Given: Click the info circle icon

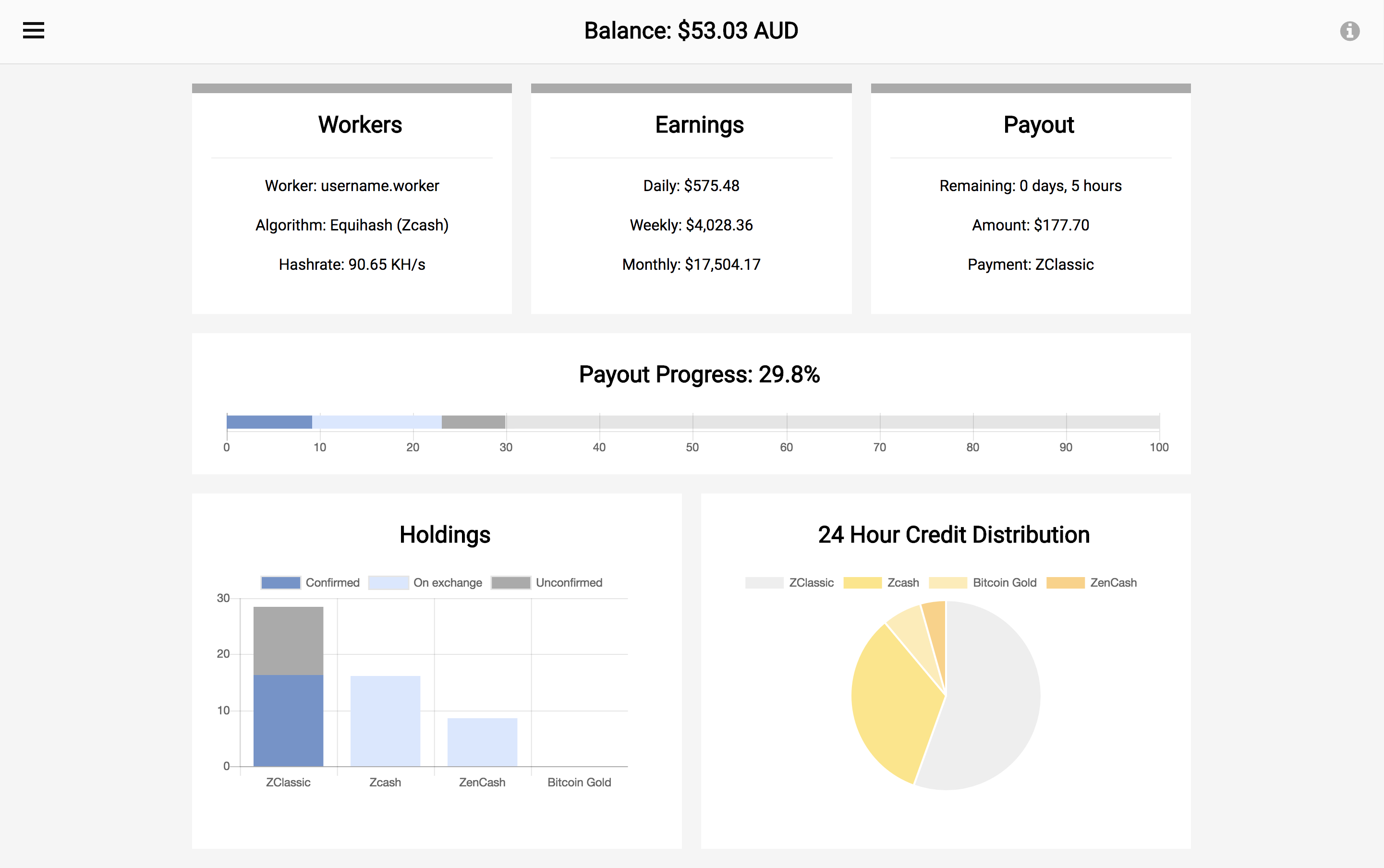Looking at the screenshot, I should click(1349, 31).
